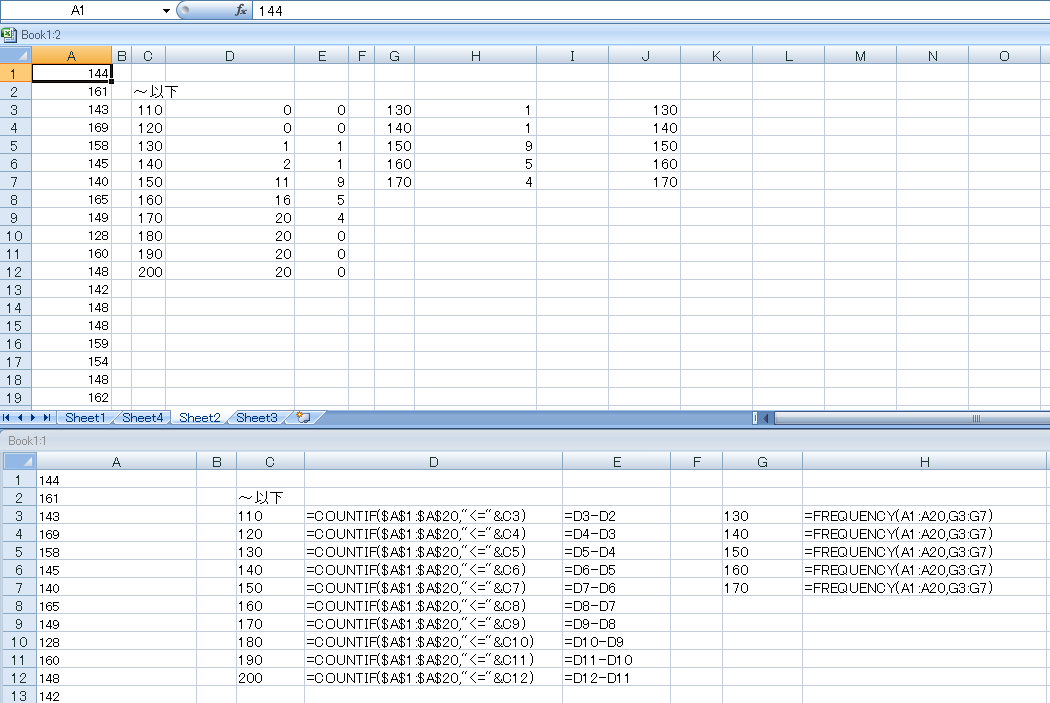The width and height of the screenshot is (1050, 703).
Task: Jump to last sheet using tab navigation arrow
Action: coord(47,418)
